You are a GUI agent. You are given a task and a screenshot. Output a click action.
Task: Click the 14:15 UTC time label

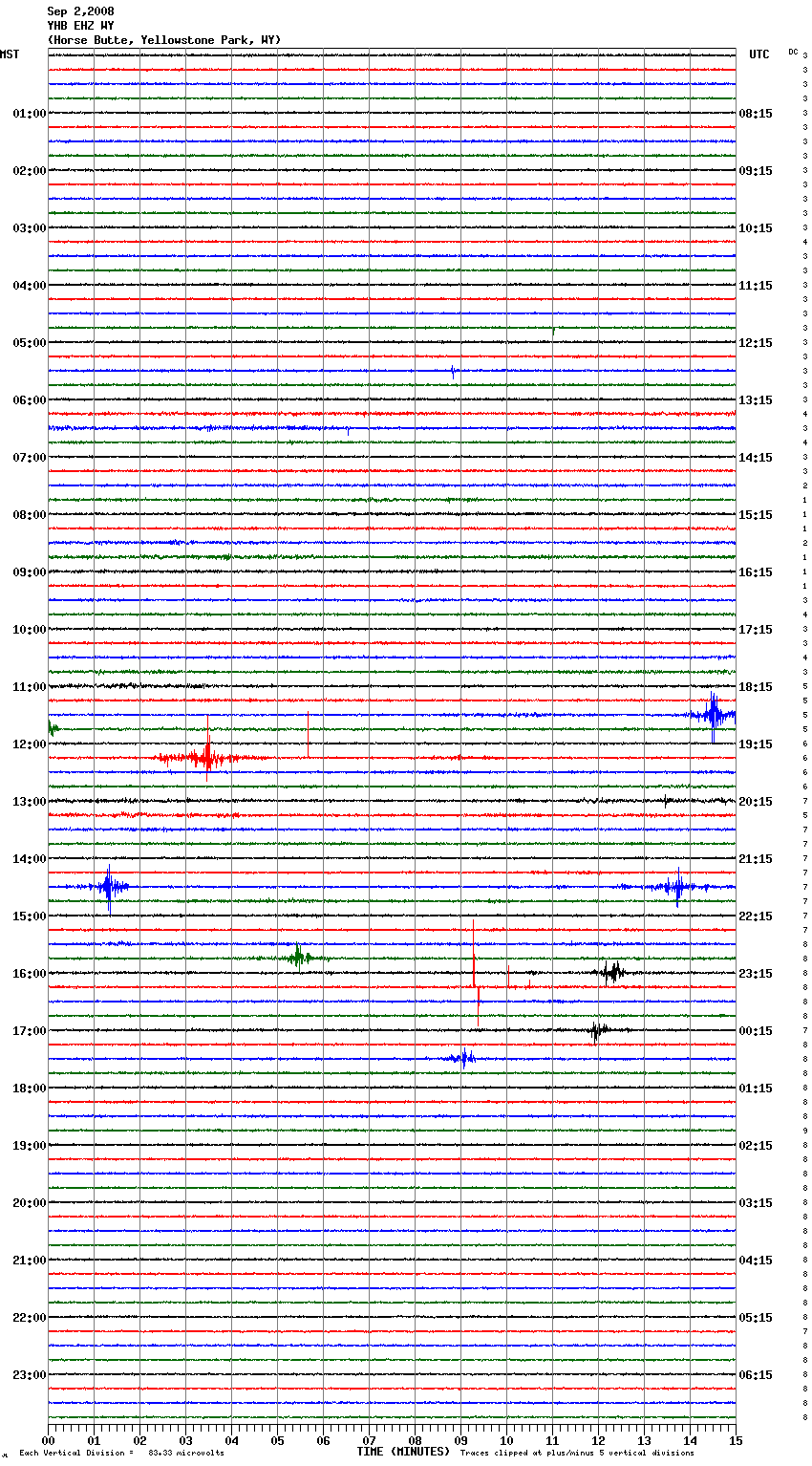(756, 458)
